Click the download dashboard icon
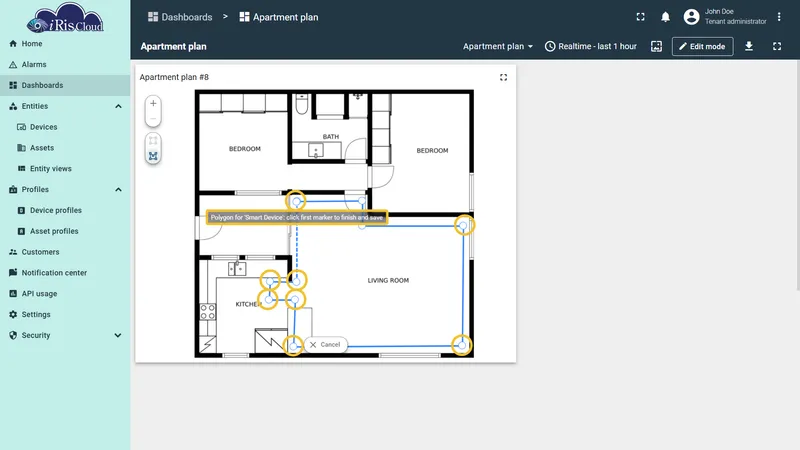 [x=749, y=46]
